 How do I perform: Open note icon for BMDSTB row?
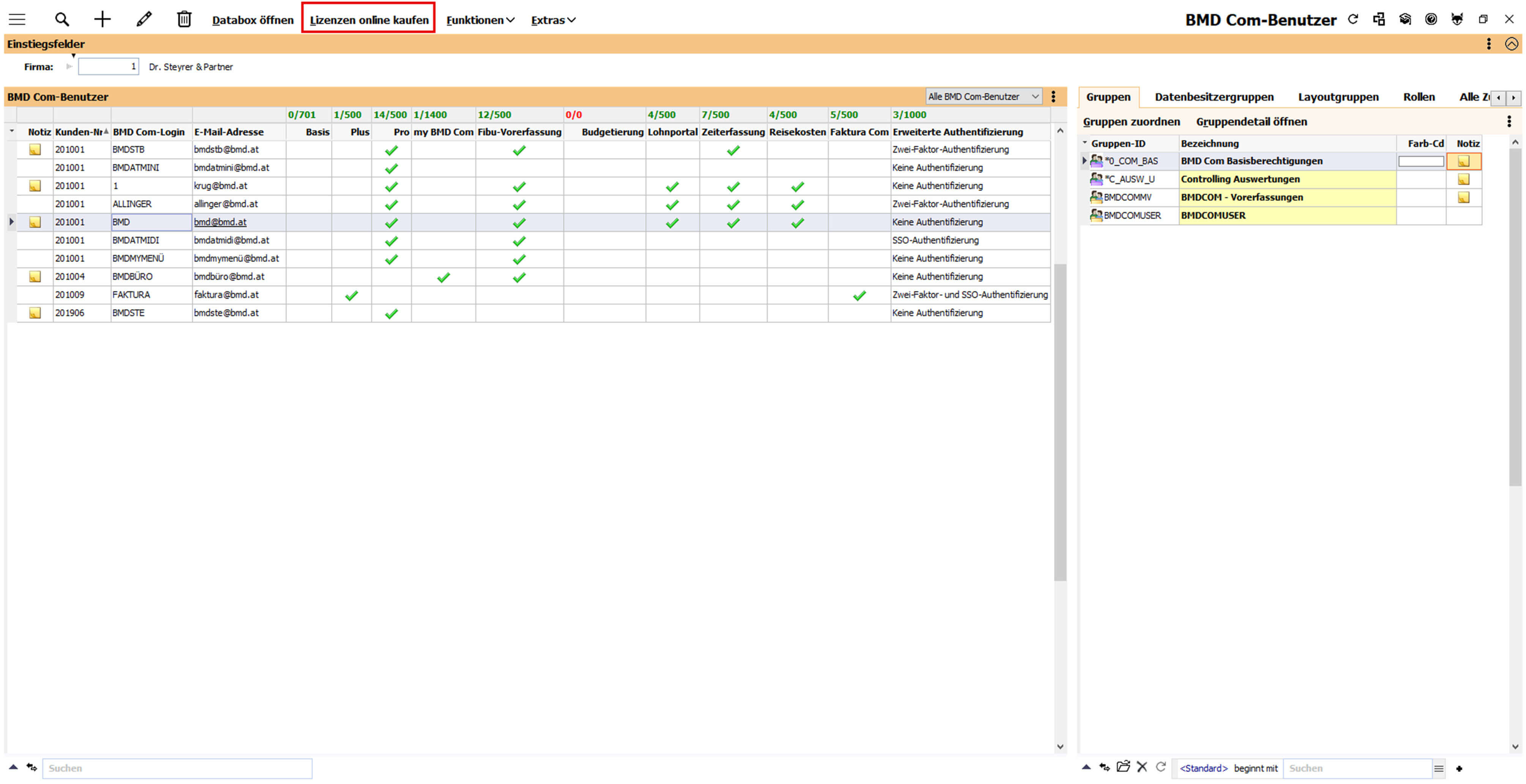pyautogui.click(x=35, y=150)
